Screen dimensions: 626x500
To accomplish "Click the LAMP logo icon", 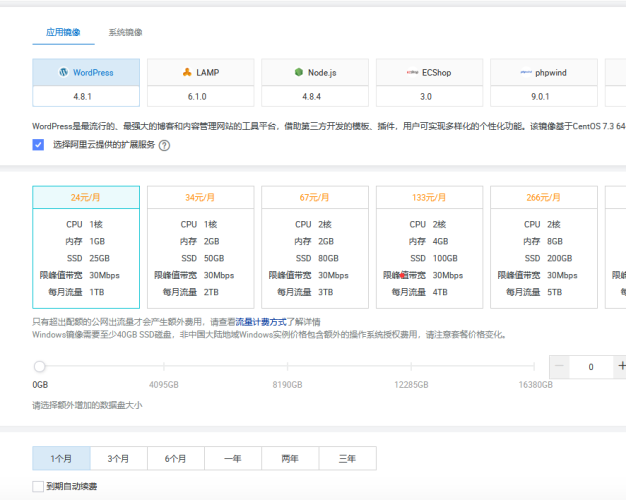I will (x=187, y=72).
